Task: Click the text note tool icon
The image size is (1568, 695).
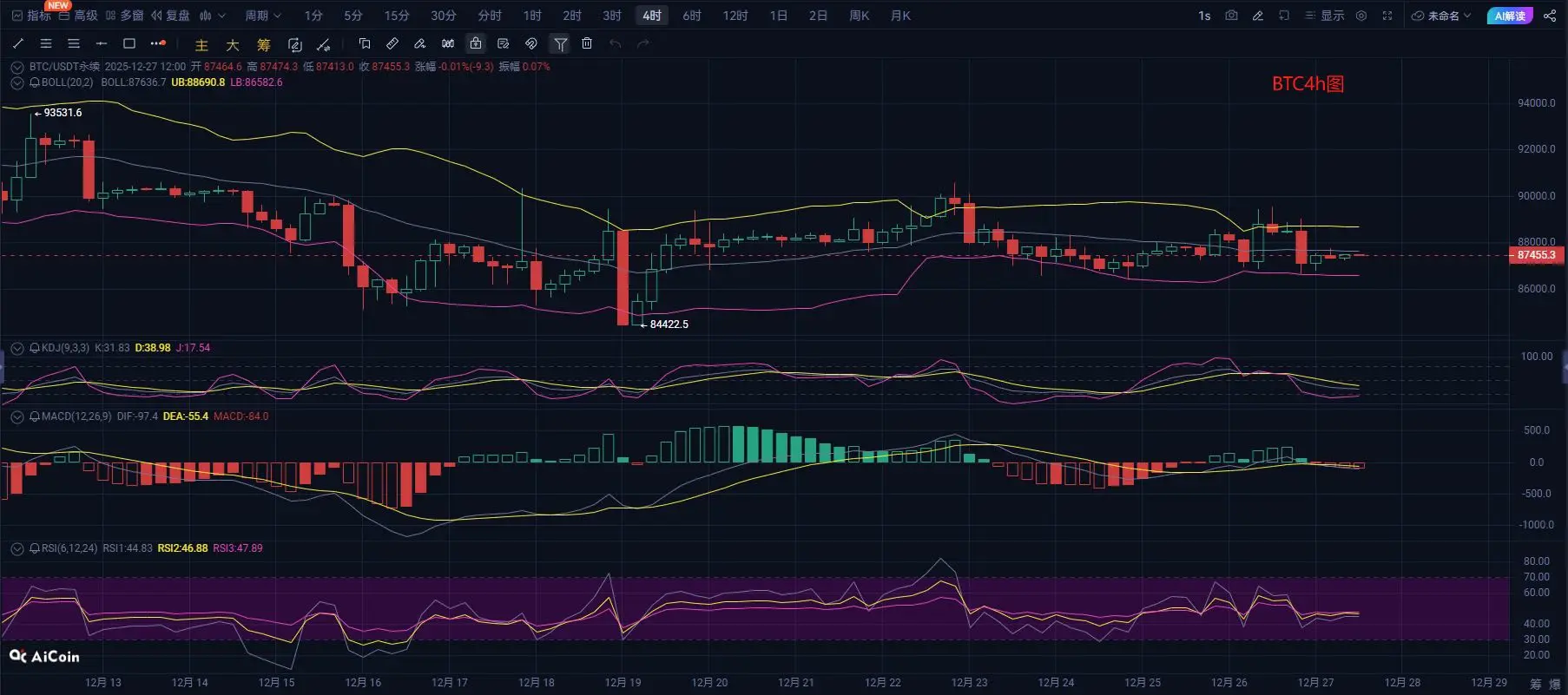Action: (x=365, y=43)
